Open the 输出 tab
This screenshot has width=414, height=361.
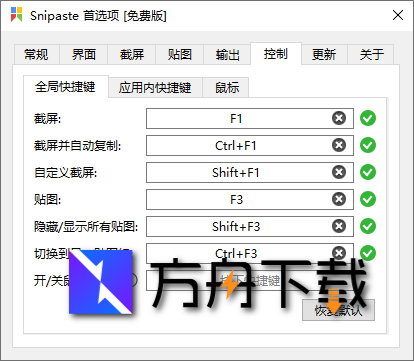point(227,54)
